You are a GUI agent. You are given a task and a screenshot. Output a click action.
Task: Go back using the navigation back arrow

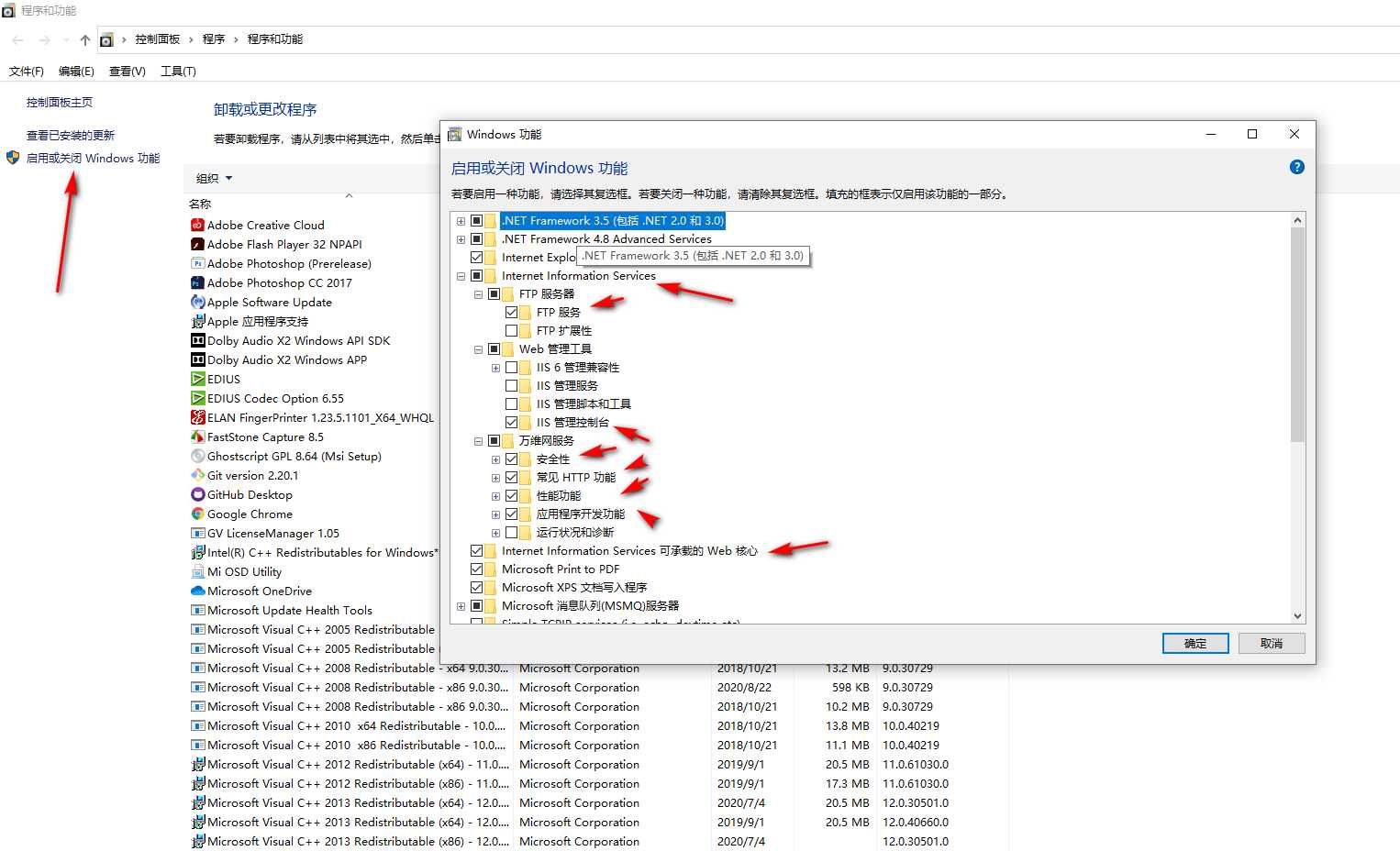(17, 39)
